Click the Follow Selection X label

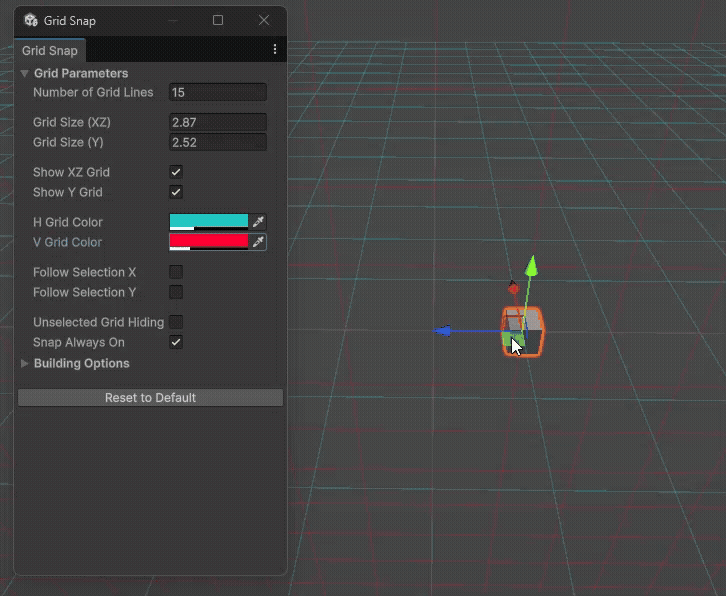tap(84, 272)
